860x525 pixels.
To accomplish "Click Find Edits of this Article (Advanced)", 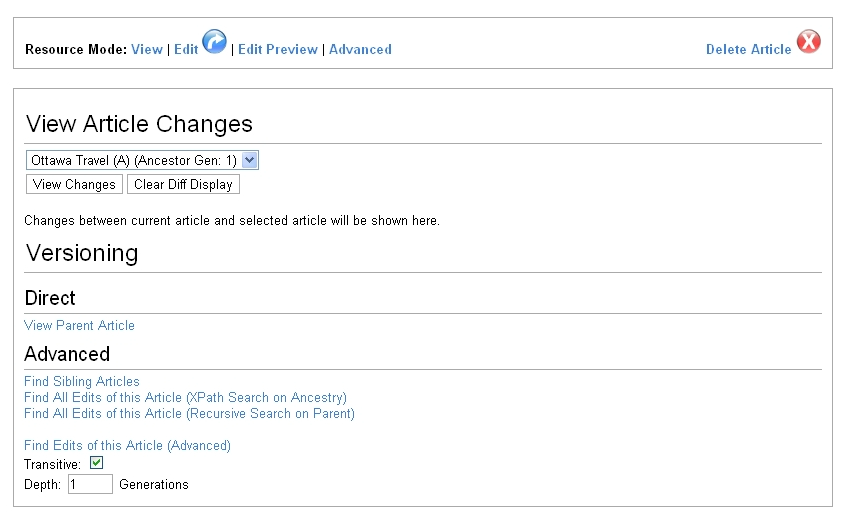I will coord(127,445).
